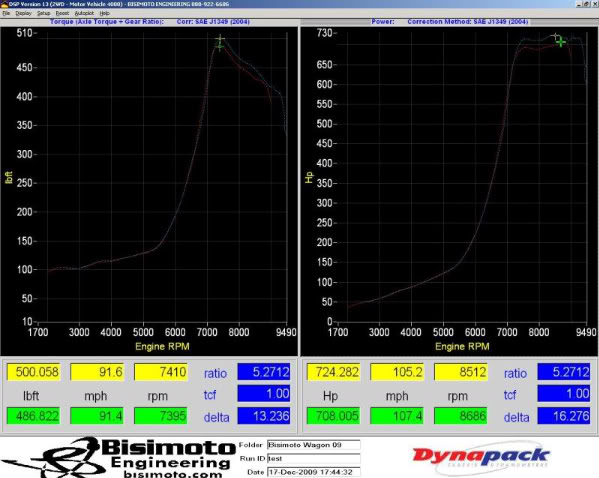Screen dimensions: 599x478
Task: Click the Date field showing 17-Dec-2009
Action: point(314,472)
